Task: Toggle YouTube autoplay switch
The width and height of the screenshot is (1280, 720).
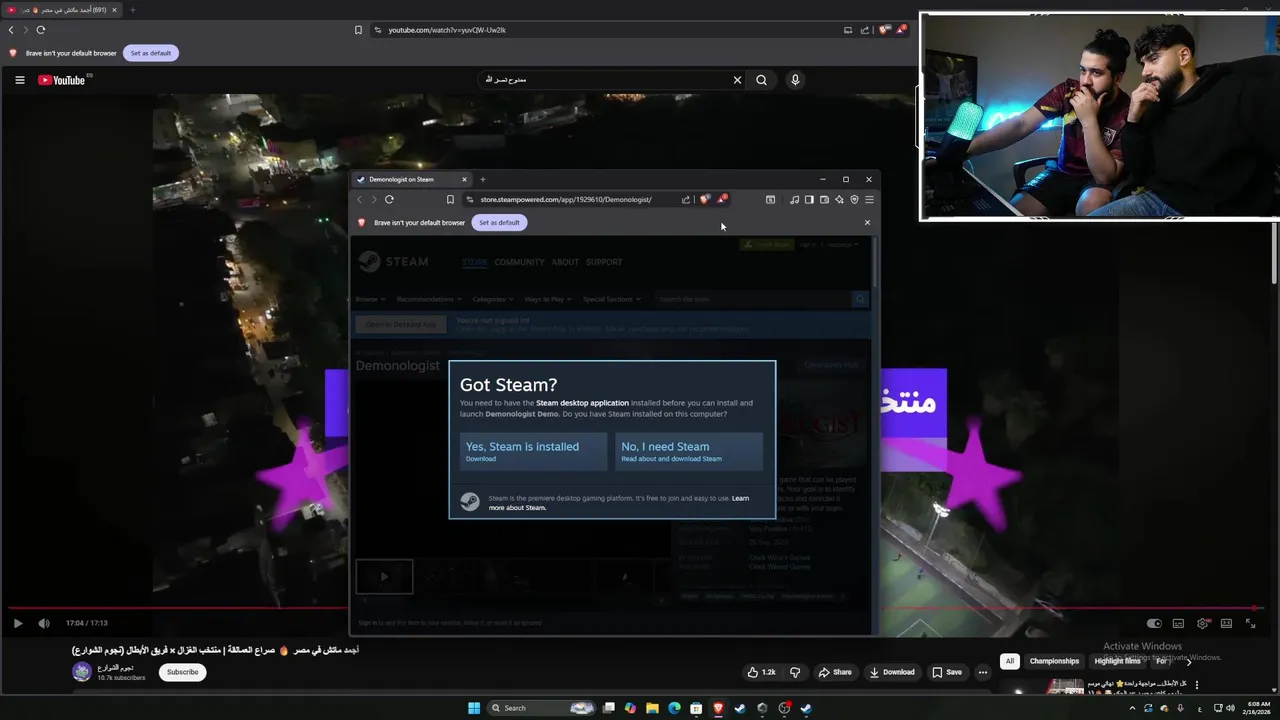Action: tap(1154, 623)
